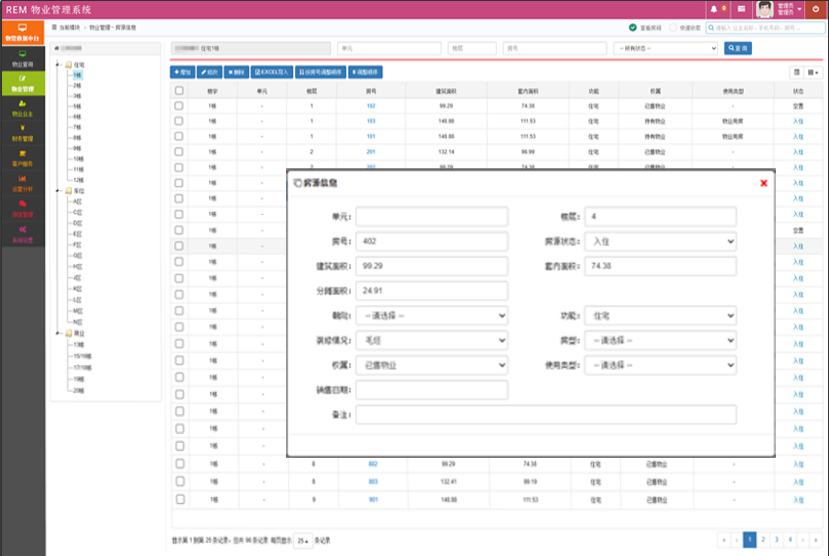Click the 房号 field containing 402

pyautogui.click(x=432, y=242)
